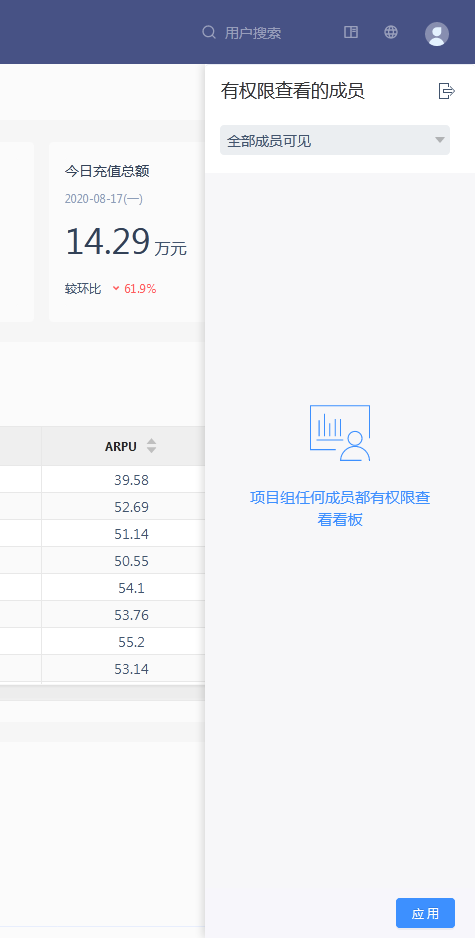Click the 应用 apply button
The height and width of the screenshot is (938, 475).
tap(425, 913)
